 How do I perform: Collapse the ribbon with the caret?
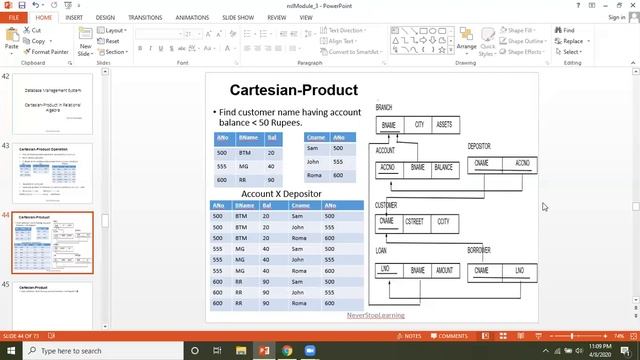pos(633,63)
